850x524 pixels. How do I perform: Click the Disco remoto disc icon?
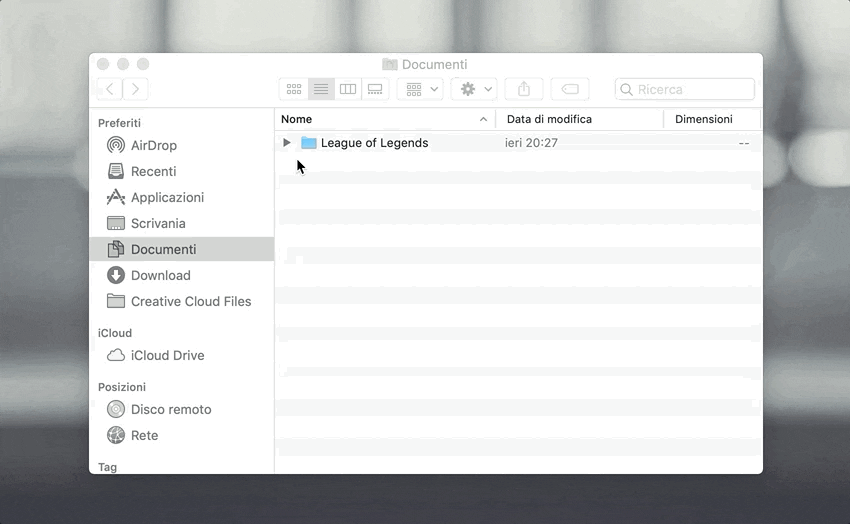pyautogui.click(x=115, y=409)
